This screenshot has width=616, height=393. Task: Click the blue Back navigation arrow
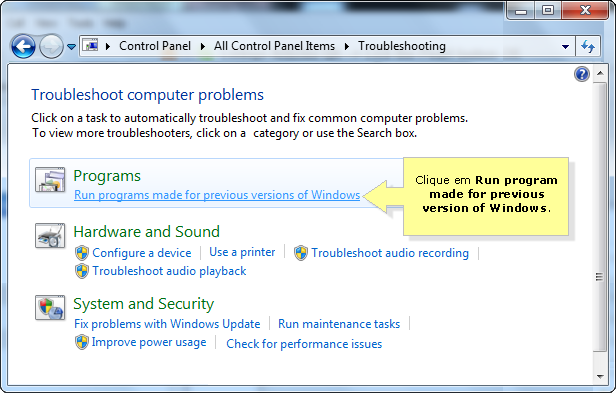coord(23,46)
